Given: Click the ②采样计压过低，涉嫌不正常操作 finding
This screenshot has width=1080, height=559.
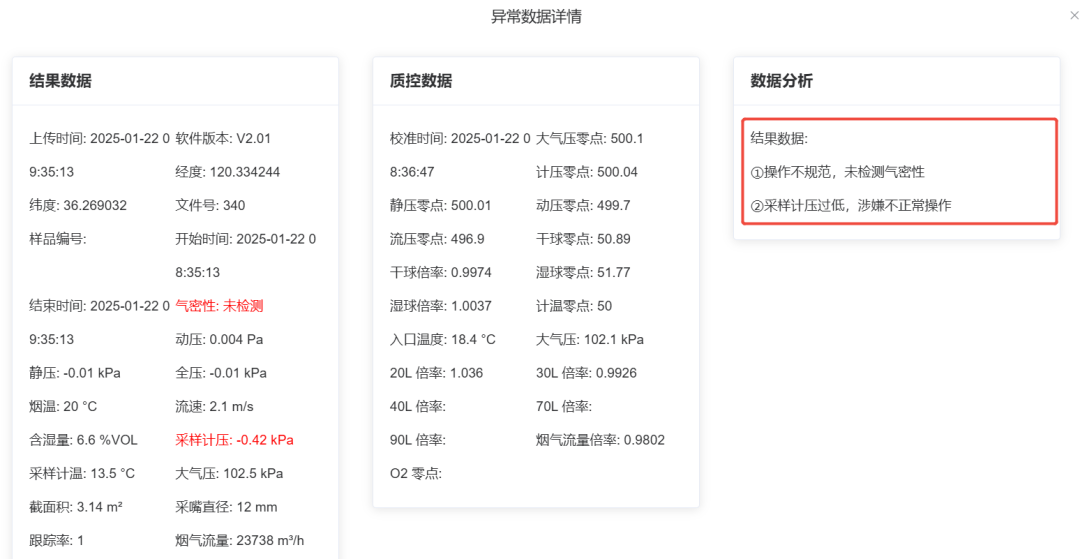Looking at the screenshot, I should click(x=851, y=205).
